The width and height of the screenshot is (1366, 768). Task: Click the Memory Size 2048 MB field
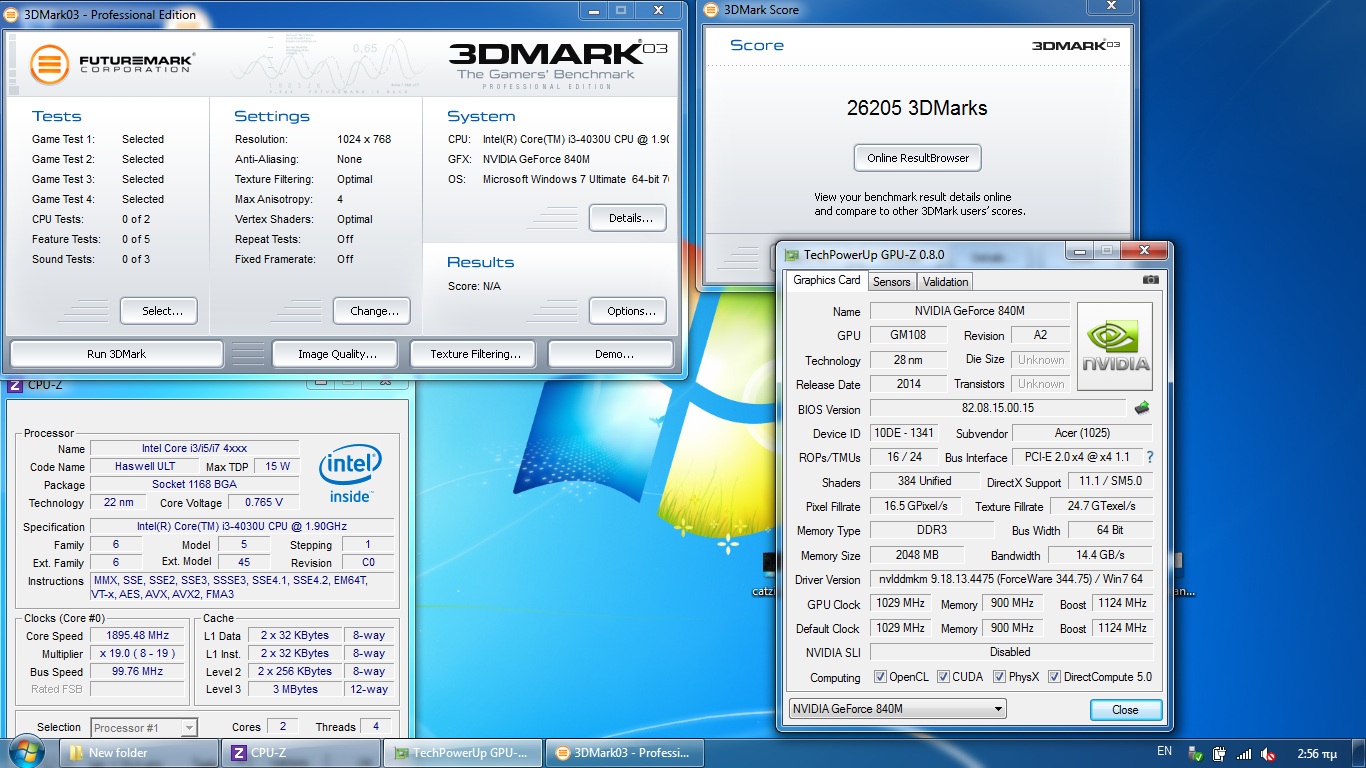(917, 555)
